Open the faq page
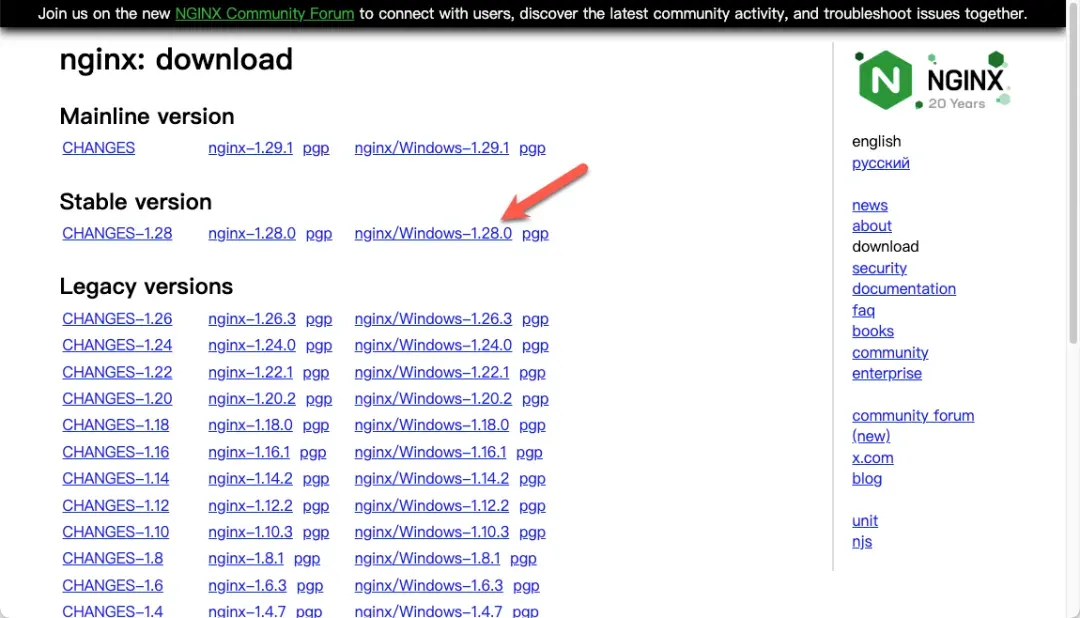 863,310
